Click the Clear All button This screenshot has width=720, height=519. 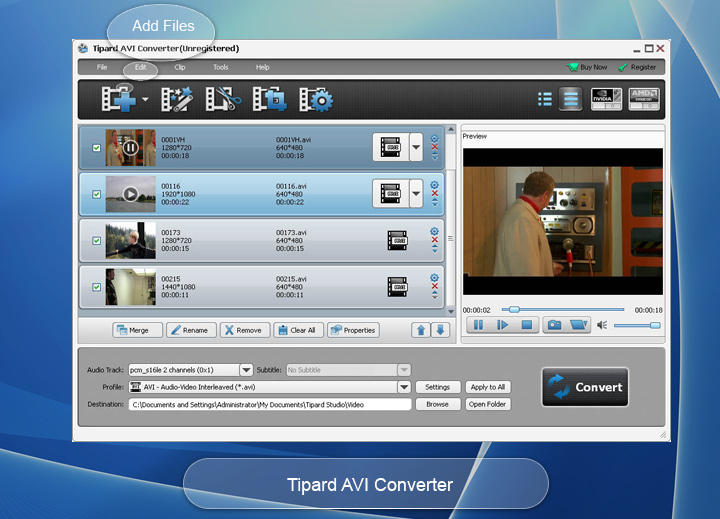point(298,330)
